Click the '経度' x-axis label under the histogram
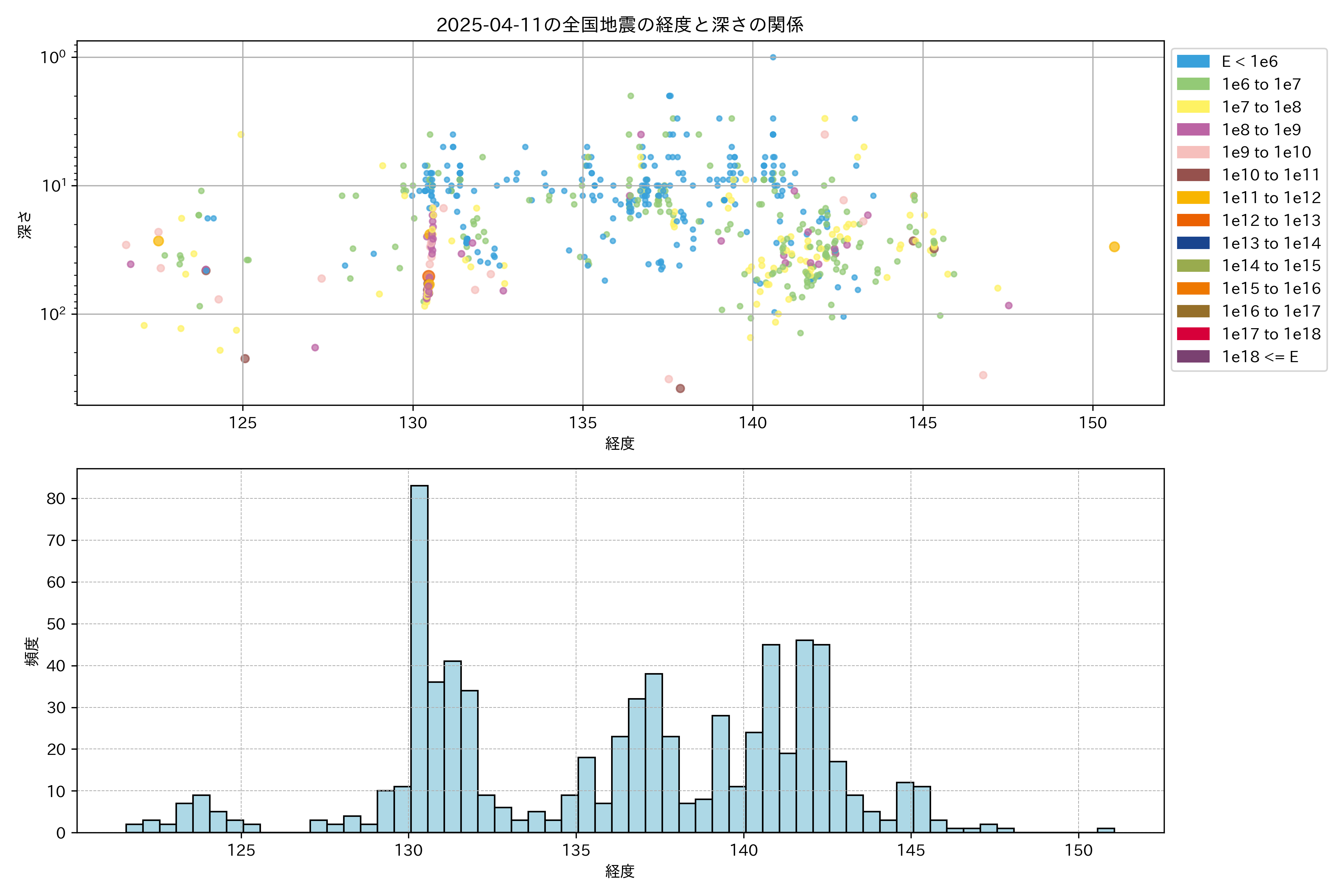 (620, 871)
